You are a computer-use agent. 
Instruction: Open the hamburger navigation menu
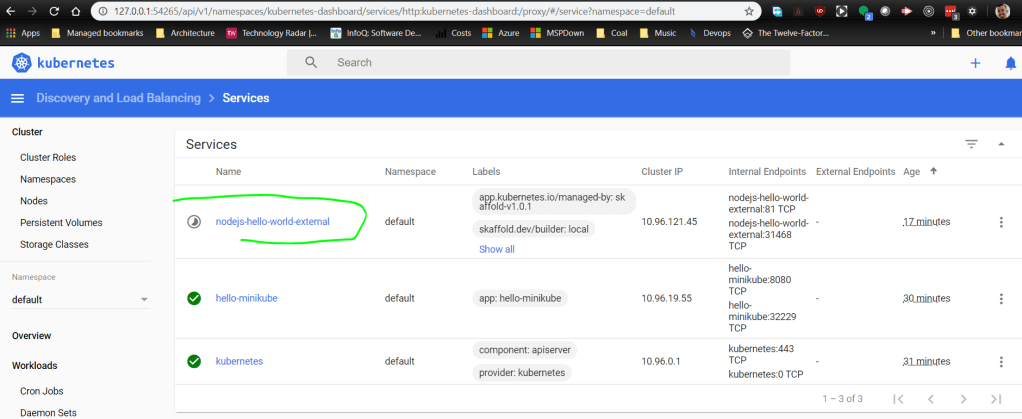(x=17, y=98)
